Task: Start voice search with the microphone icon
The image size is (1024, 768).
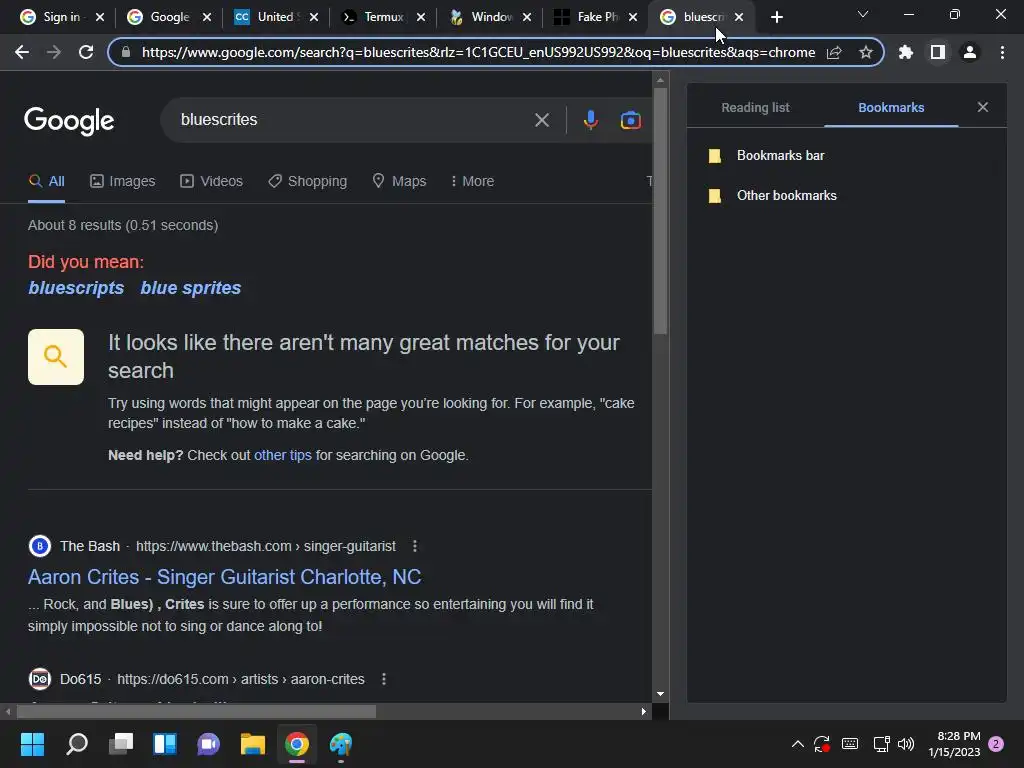Action: (590, 120)
